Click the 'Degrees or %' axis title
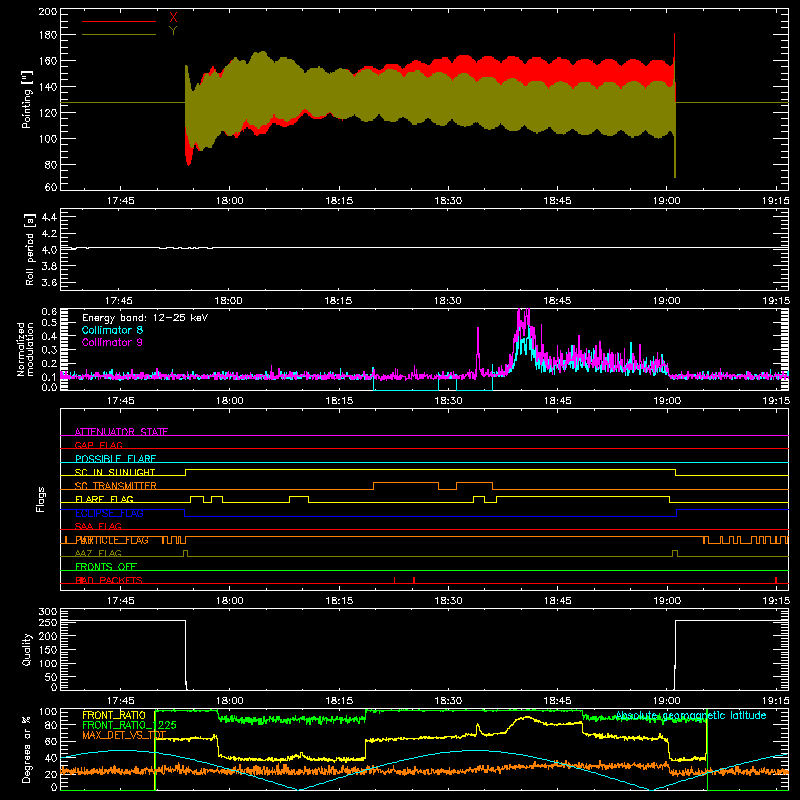The width and height of the screenshot is (800, 800). click(27, 750)
